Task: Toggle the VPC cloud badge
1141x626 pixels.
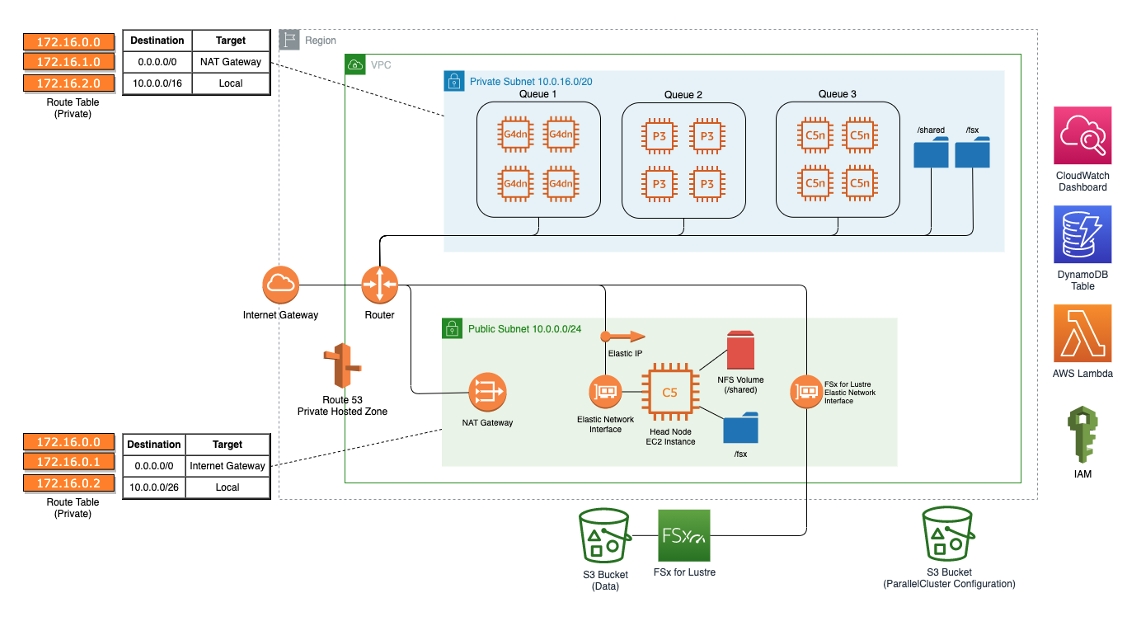Action: pos(355,63)
